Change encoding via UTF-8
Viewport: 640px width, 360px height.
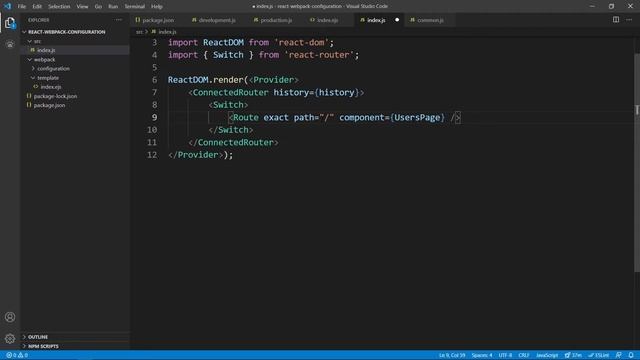coord(505,355)
